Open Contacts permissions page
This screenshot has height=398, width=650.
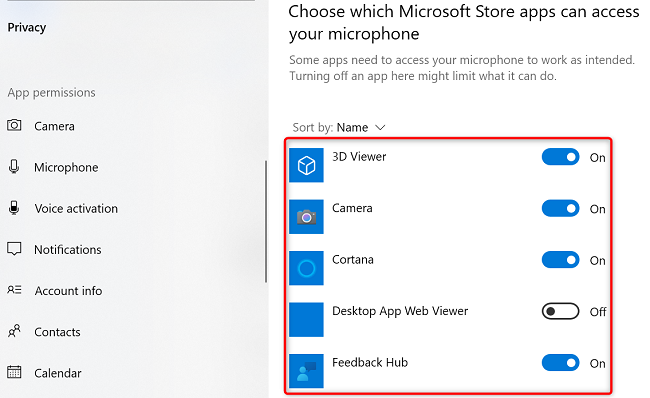click(57, 332)
